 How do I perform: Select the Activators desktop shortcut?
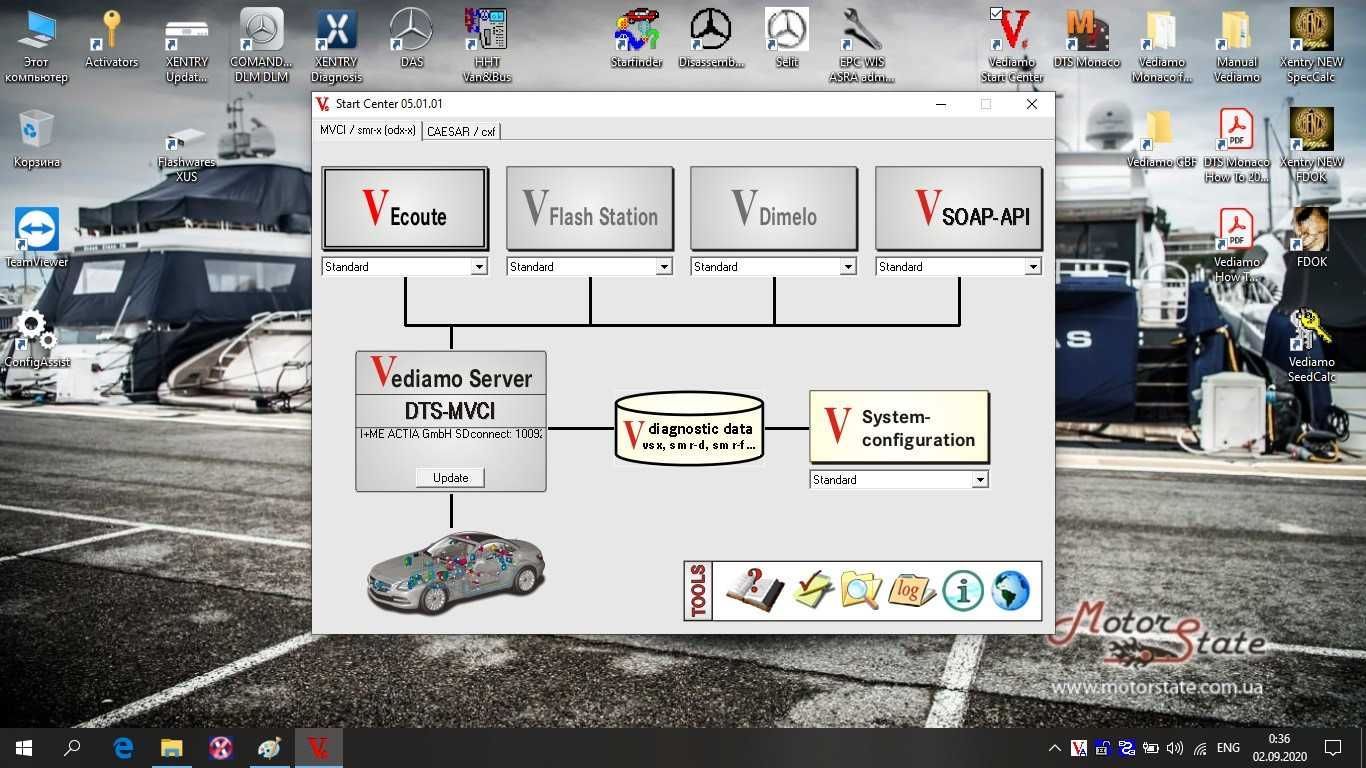111,40
